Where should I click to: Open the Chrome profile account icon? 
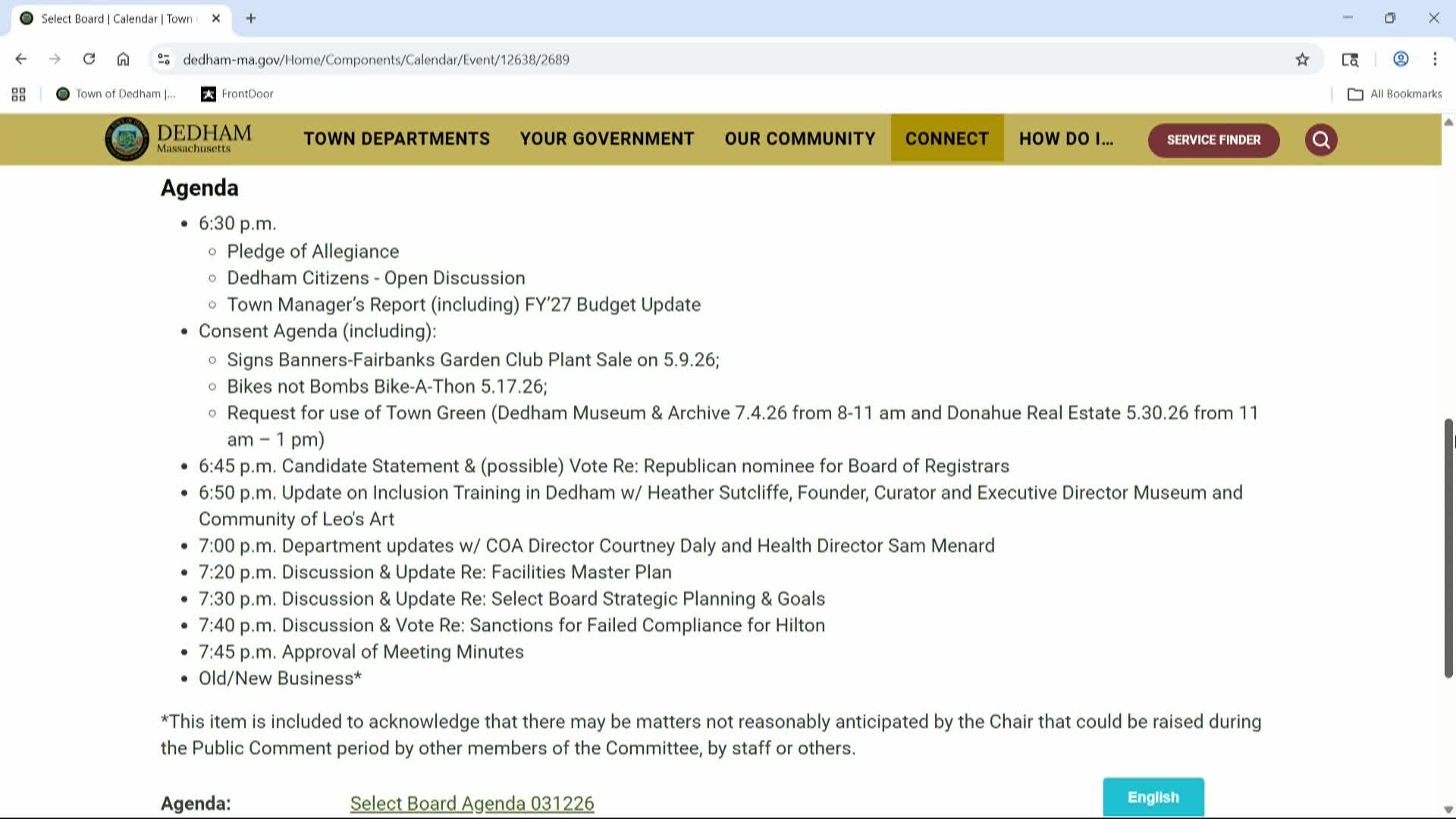point(1400,58)
